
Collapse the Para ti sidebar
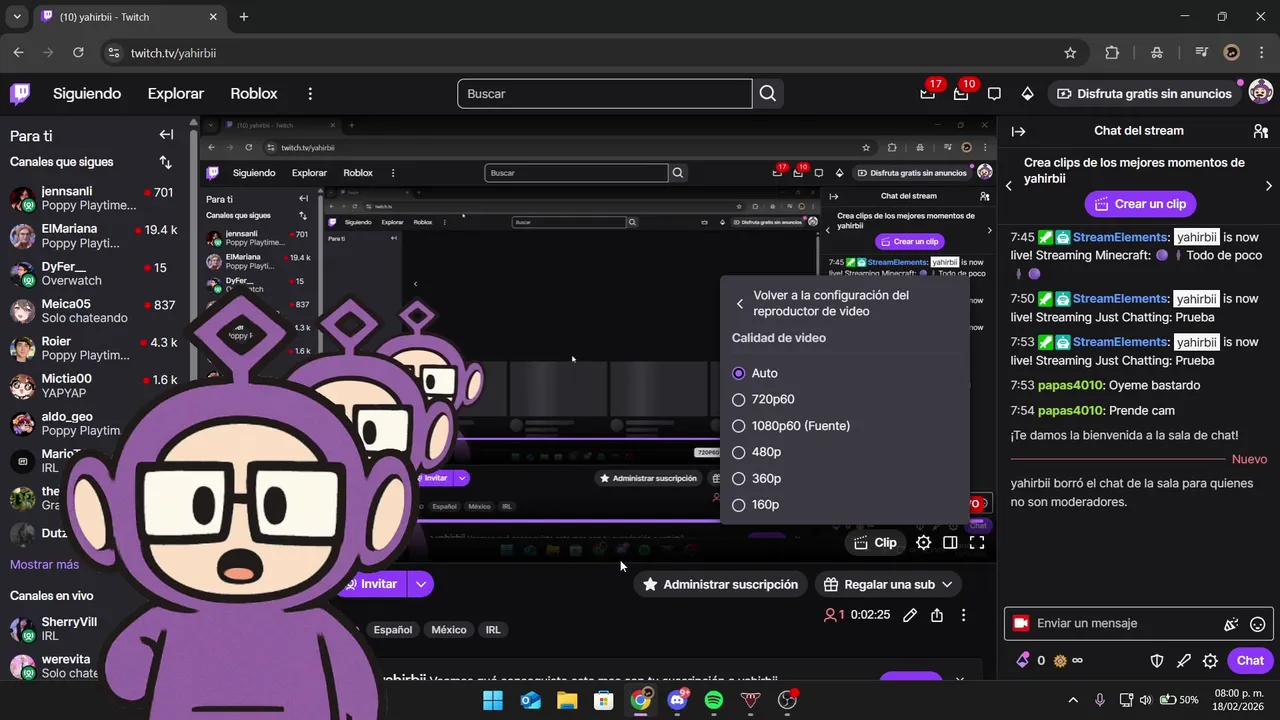click(x=166, y=135)
